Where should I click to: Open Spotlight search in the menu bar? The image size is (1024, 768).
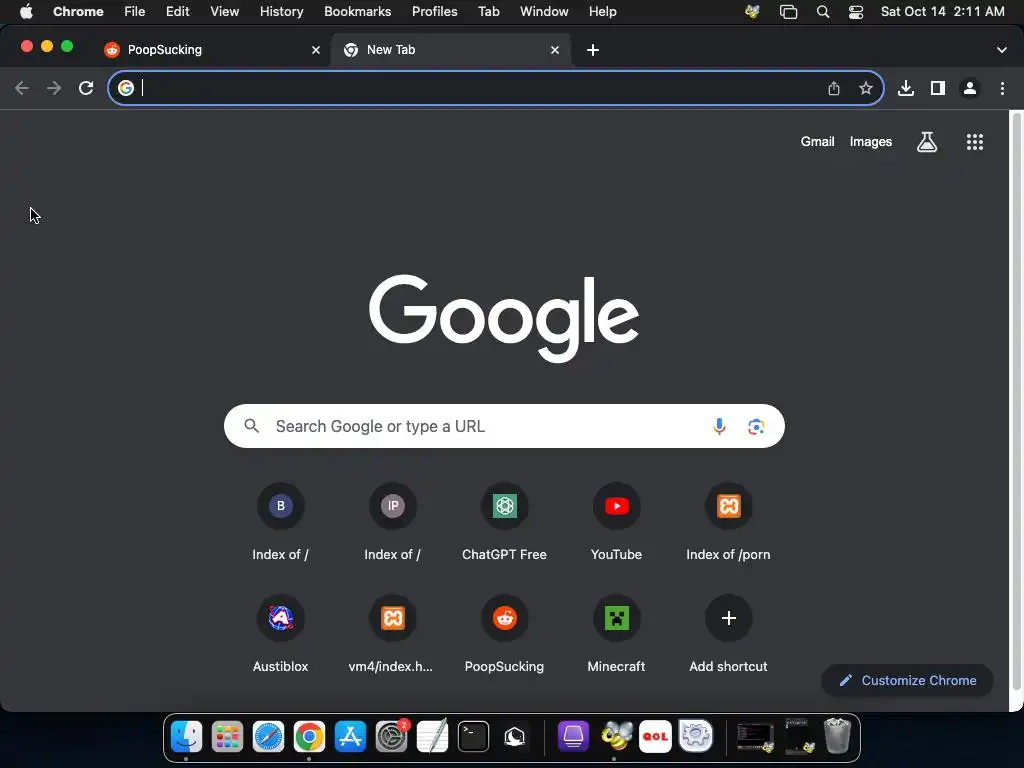click(x=823, y=12)
